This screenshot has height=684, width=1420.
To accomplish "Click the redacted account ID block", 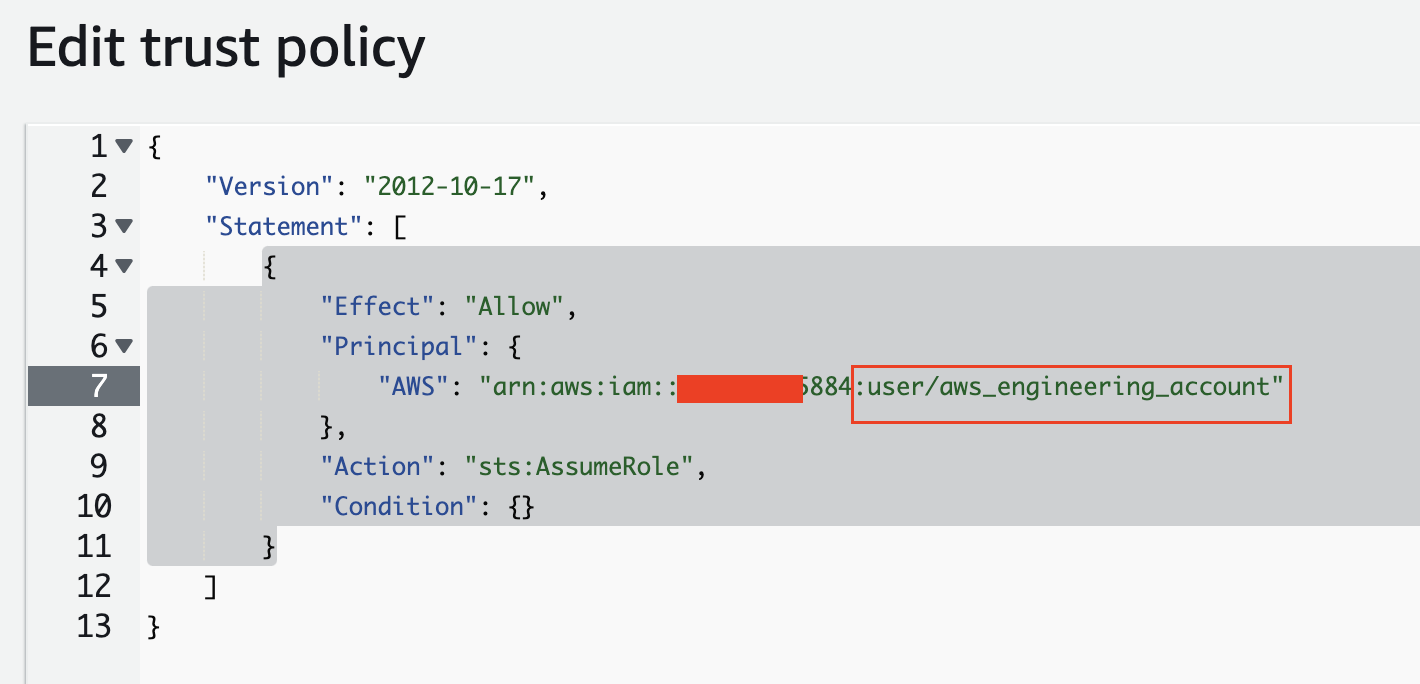I will click(740, 386).
